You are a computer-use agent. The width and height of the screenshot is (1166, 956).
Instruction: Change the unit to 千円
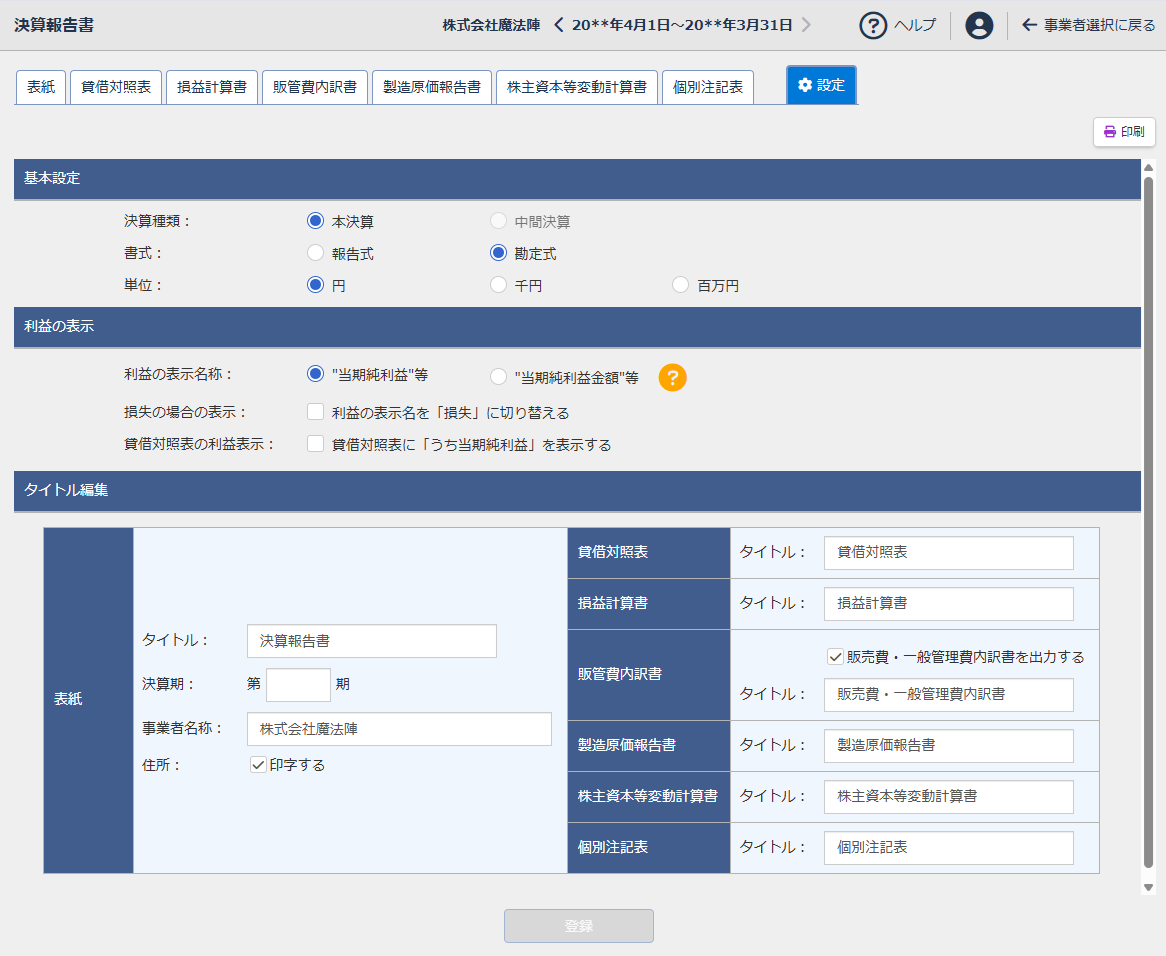(498, 284)
